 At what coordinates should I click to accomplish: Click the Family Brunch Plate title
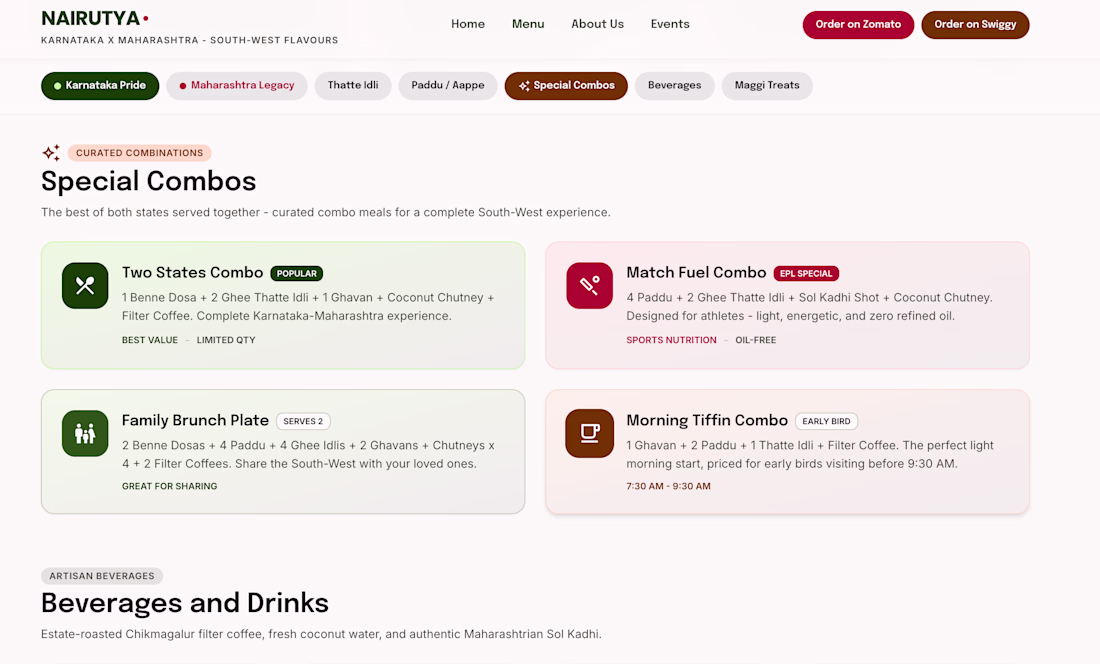pyautogui.click(x=195, y=421)
